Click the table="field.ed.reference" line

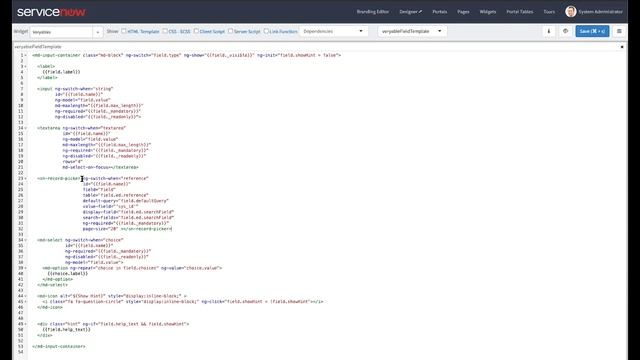[116, 195]
